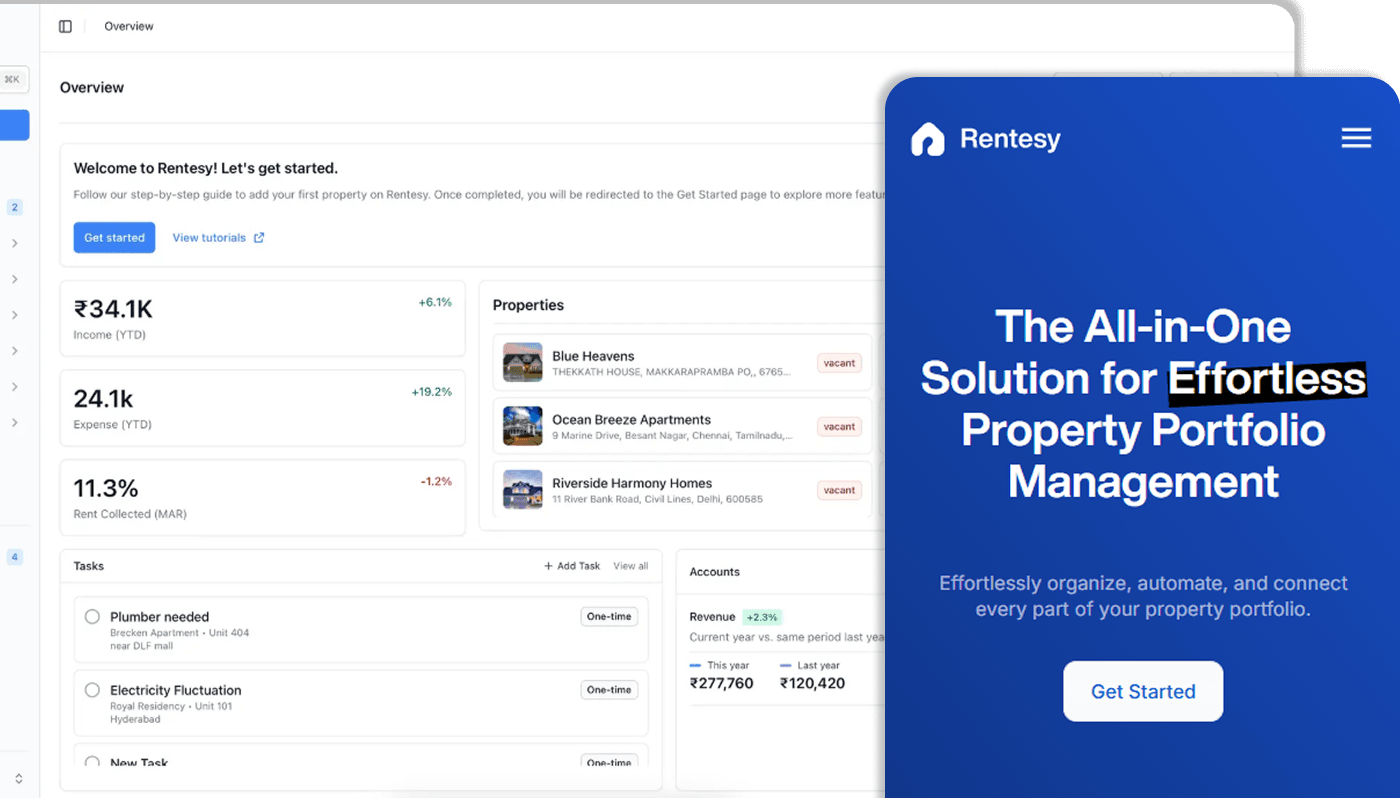Viewport: 1400px width, 798px height.
Task: Click the white Get Started button
Action: pyautogui.click(x=1142, y=691)
